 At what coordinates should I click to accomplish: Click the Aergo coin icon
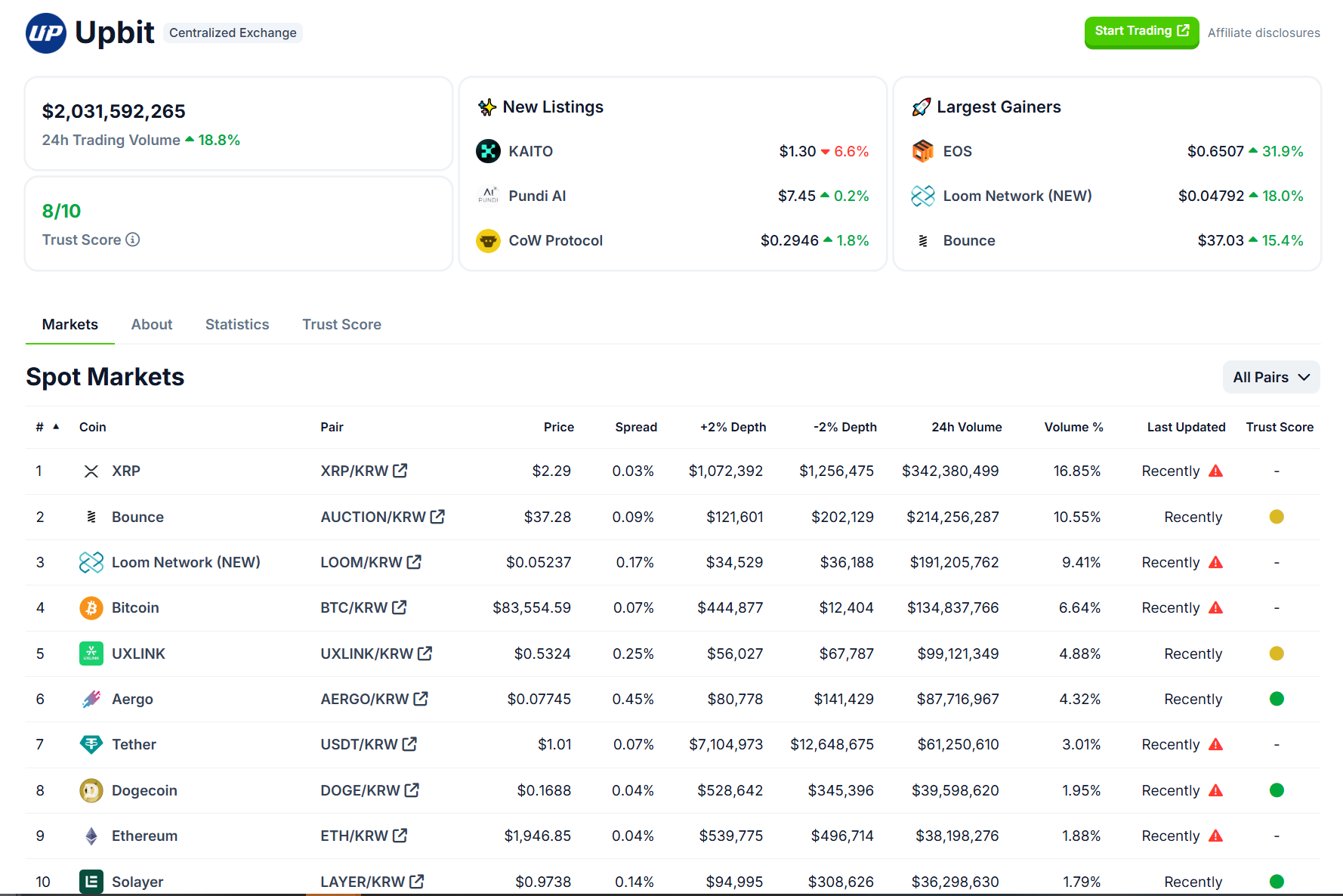click(x=91, y=699)
